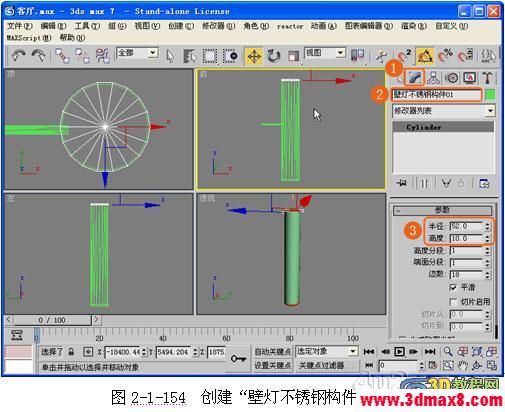Open the 文件 File menu

(19, 26)
